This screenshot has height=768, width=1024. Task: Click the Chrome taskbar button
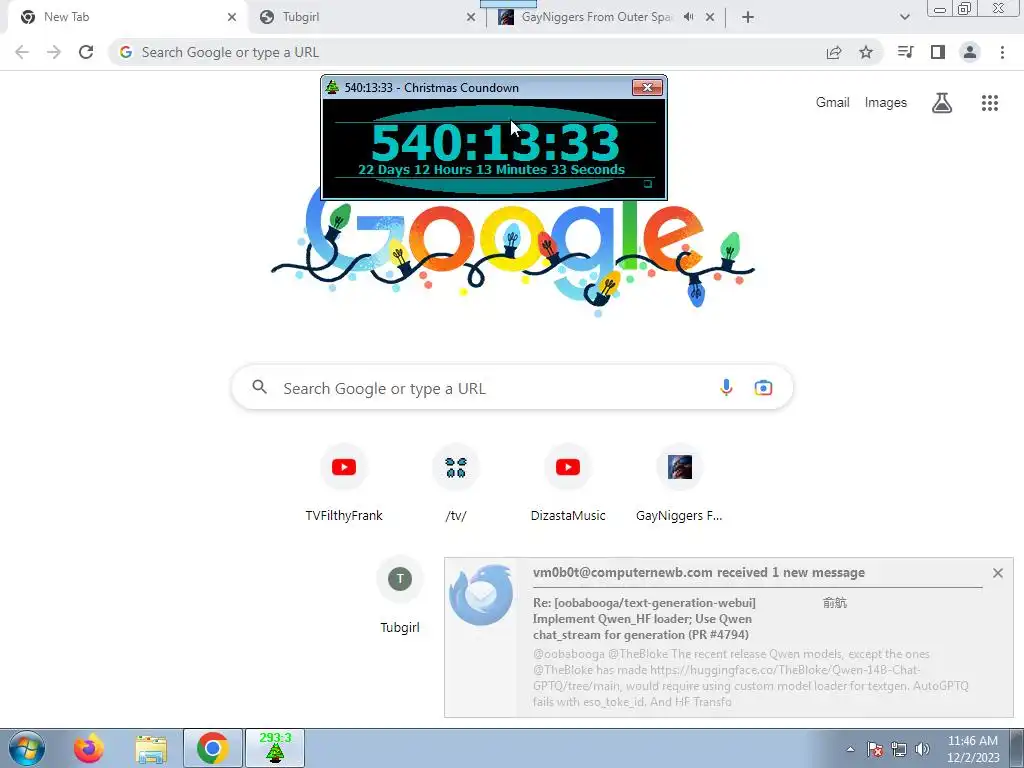tap(212, 748)
